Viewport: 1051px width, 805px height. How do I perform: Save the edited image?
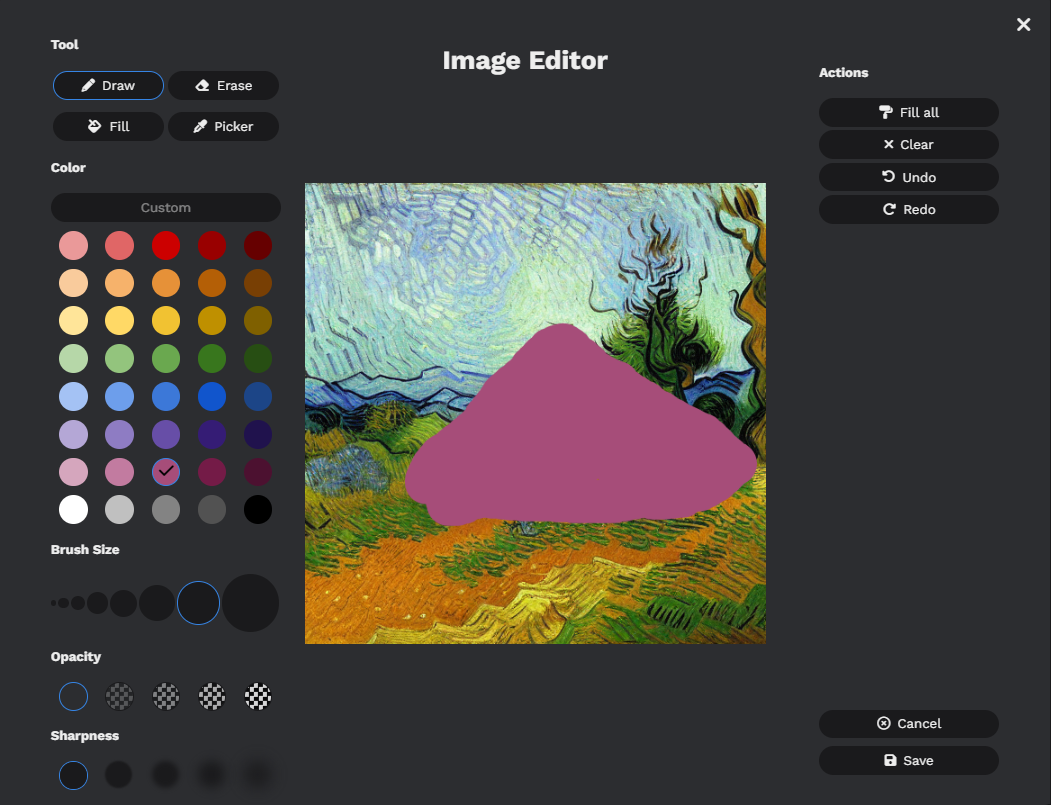(x=908, y=761)
